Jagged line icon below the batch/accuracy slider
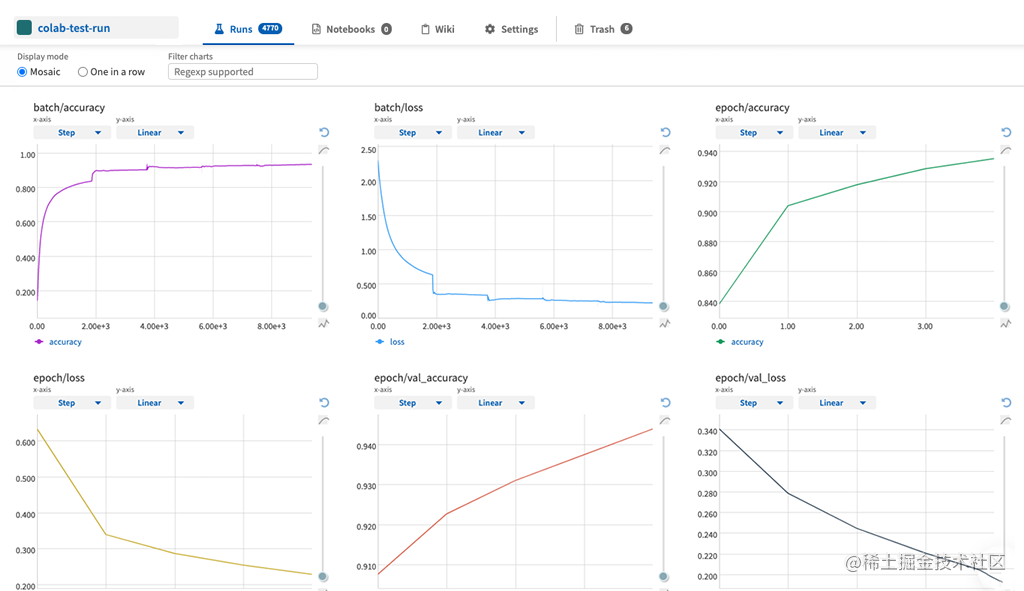 pos(323,323)
